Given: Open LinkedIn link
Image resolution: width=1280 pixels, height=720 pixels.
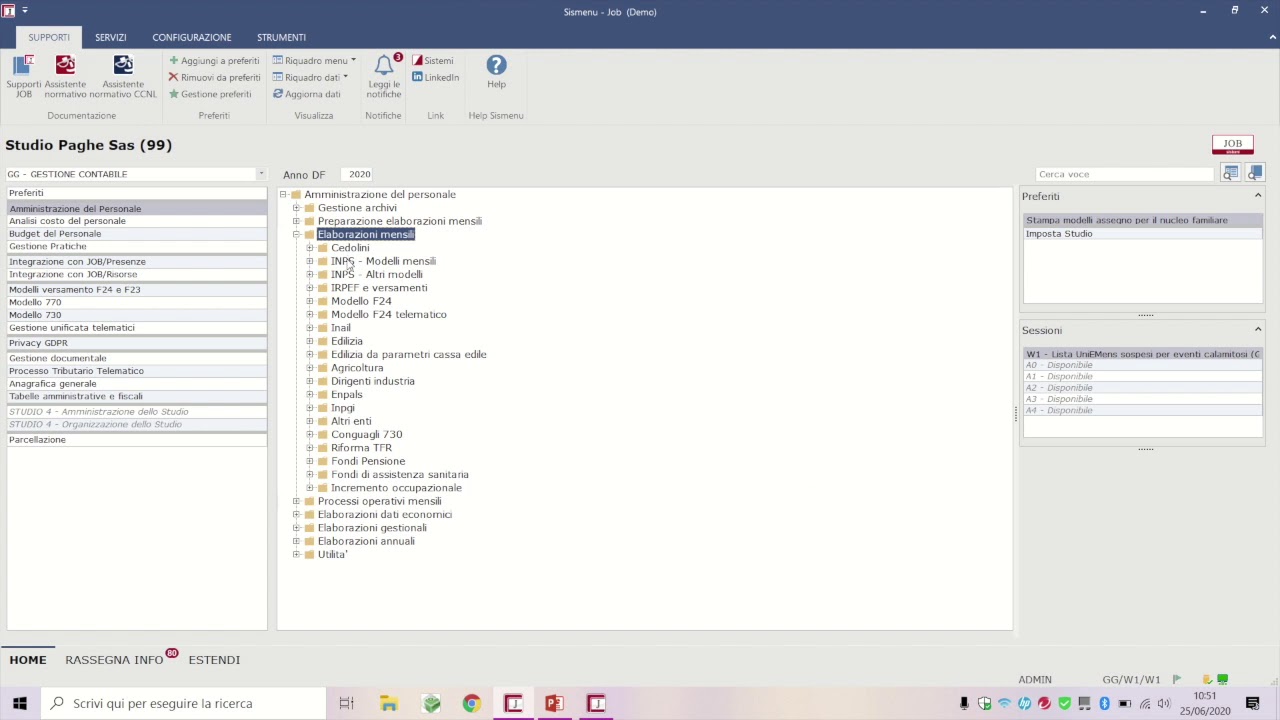Looking at the screenshot, I should (x=436, y=77).
